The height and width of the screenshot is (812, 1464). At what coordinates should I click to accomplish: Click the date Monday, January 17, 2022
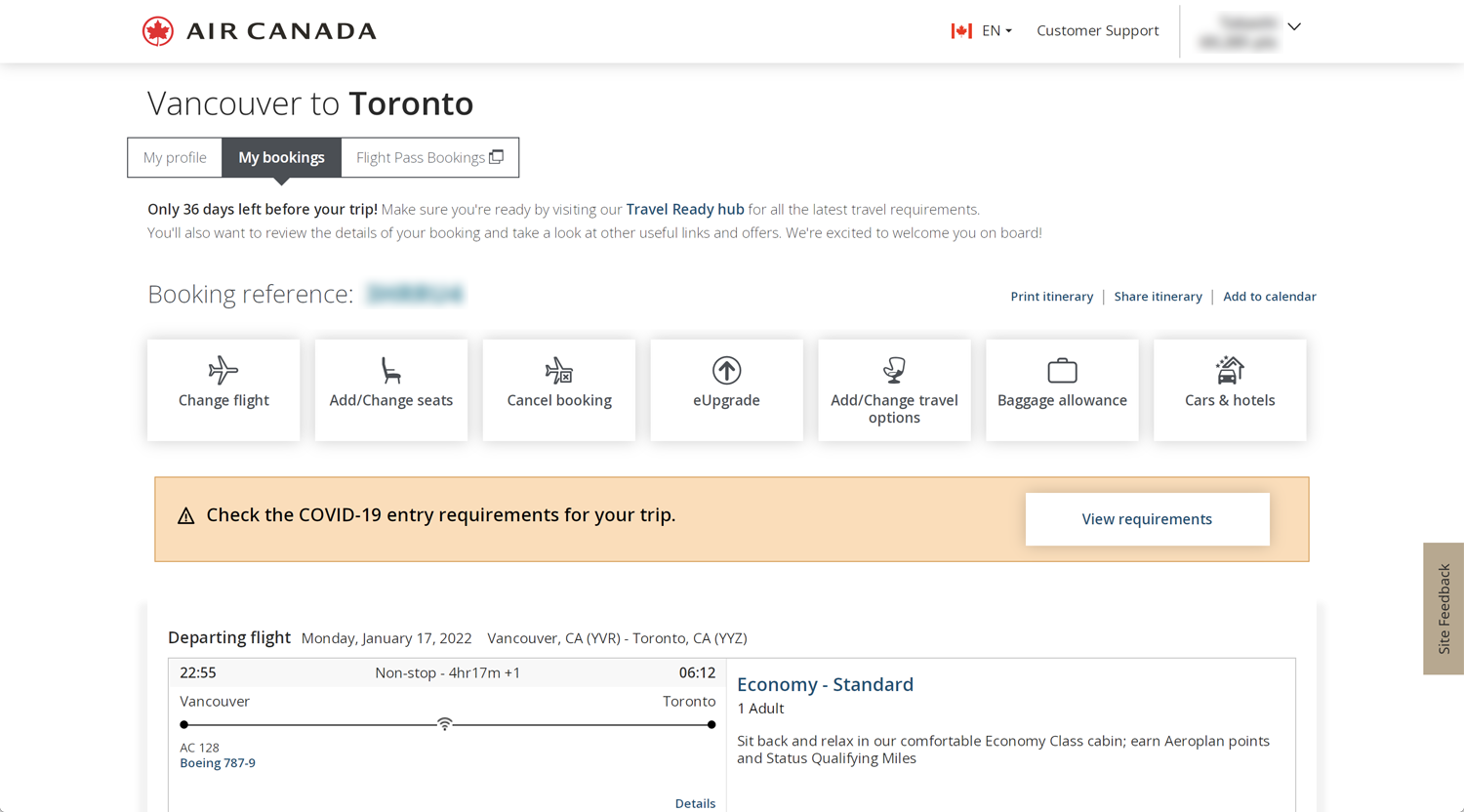[386, 638]
